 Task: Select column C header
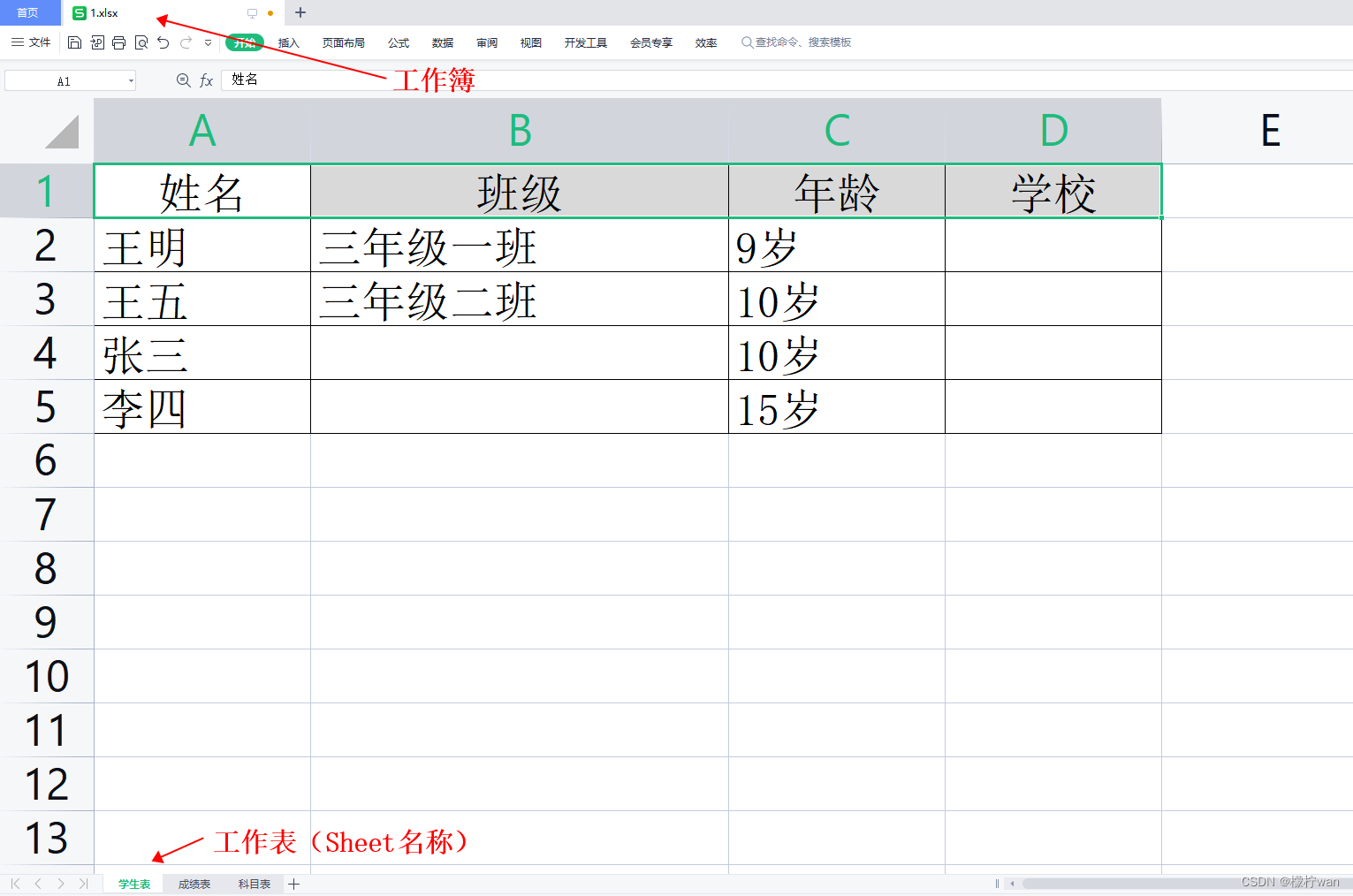point(837,131)
